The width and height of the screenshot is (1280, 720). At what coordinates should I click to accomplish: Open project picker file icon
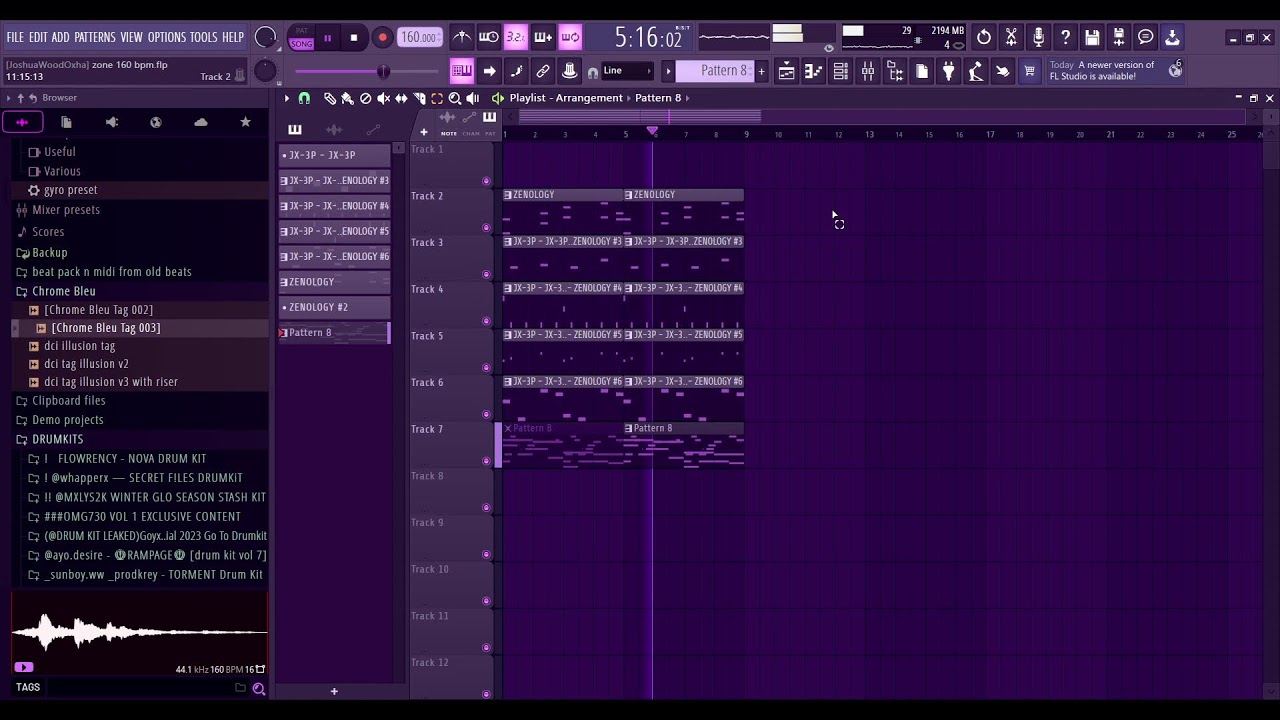pyautogui.click(x=922, y=71)
